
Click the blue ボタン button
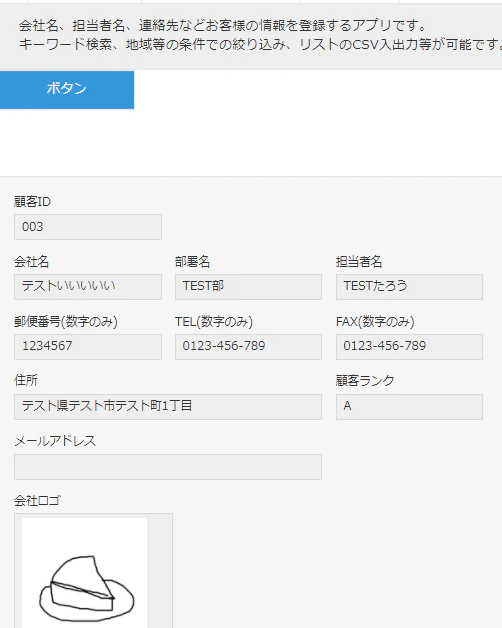[67, 90]
